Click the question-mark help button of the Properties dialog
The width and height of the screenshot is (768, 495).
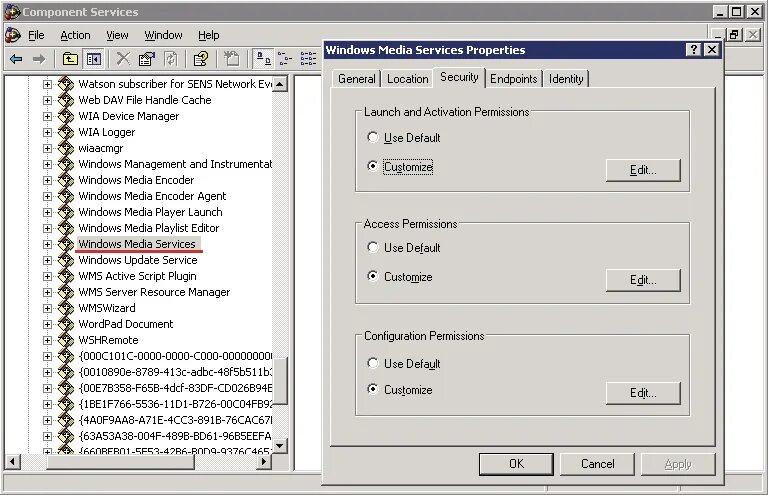(x=694, y=49)
